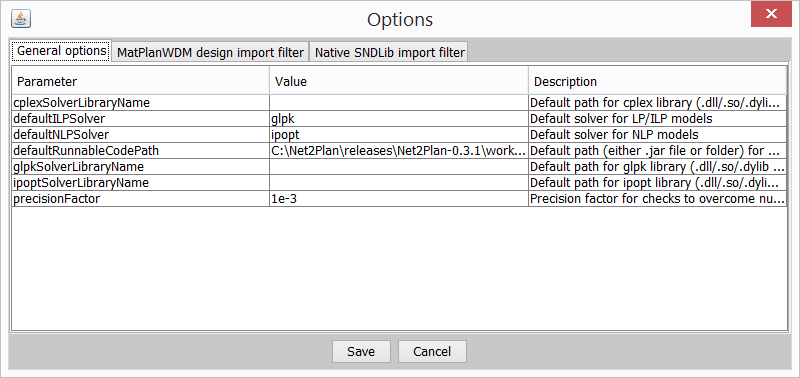The height and width of the screenshot is (378, 800).
Task: Click 'Default solver for LP/ILP models' description
Action: tap(657, 119)
